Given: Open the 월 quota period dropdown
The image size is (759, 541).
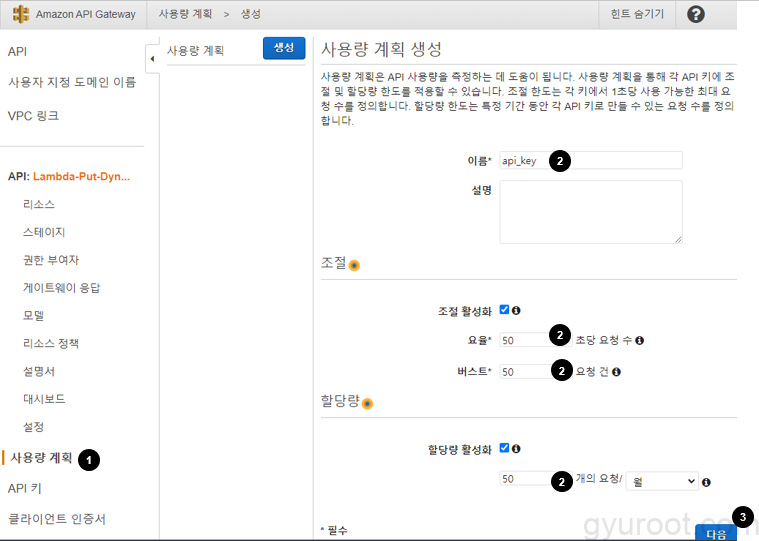Looking at the screenshot, I should pyautogui.click(x=662, y=481).
